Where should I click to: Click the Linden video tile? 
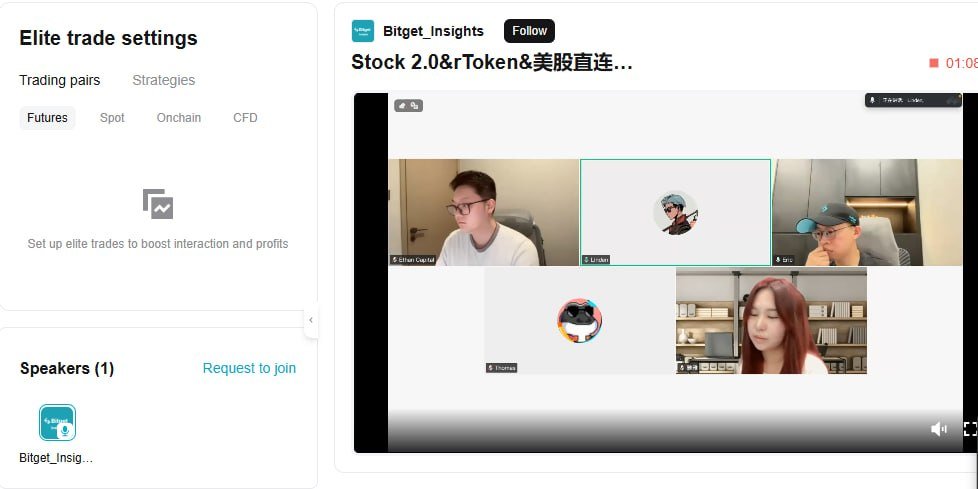[675, 212]
